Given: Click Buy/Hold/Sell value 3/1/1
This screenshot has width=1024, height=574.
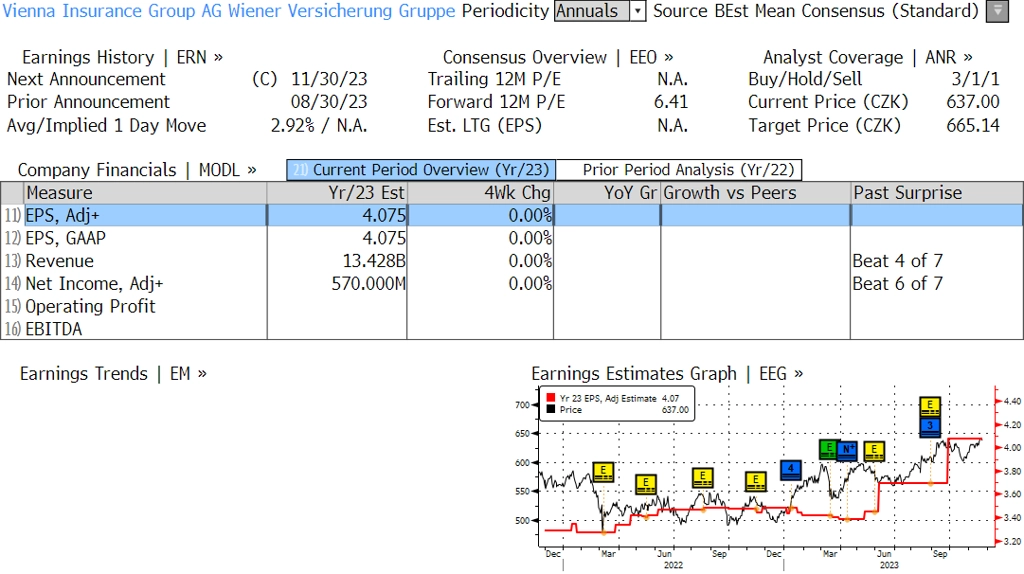Looking at the screenshot, I should pos(975,79).
